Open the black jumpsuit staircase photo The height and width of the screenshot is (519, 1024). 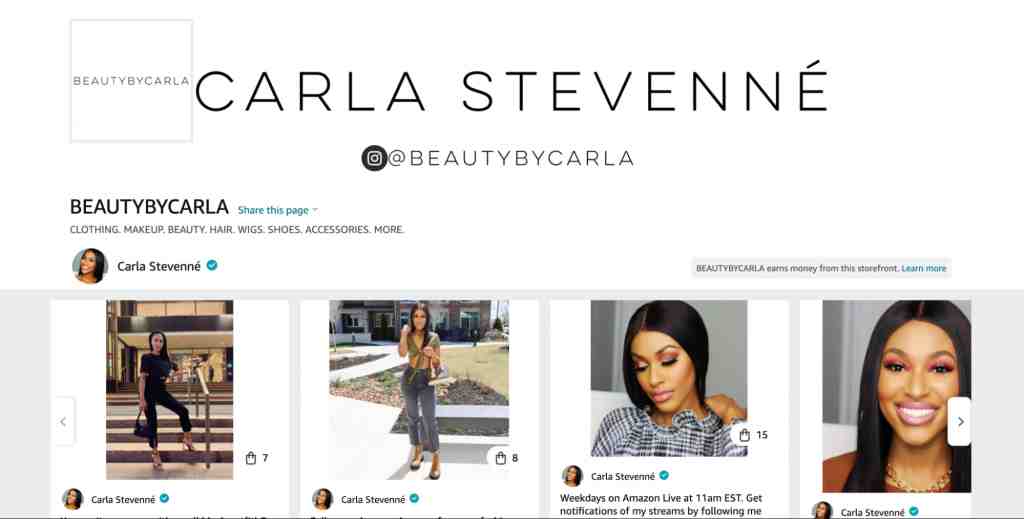pos(170,390)
